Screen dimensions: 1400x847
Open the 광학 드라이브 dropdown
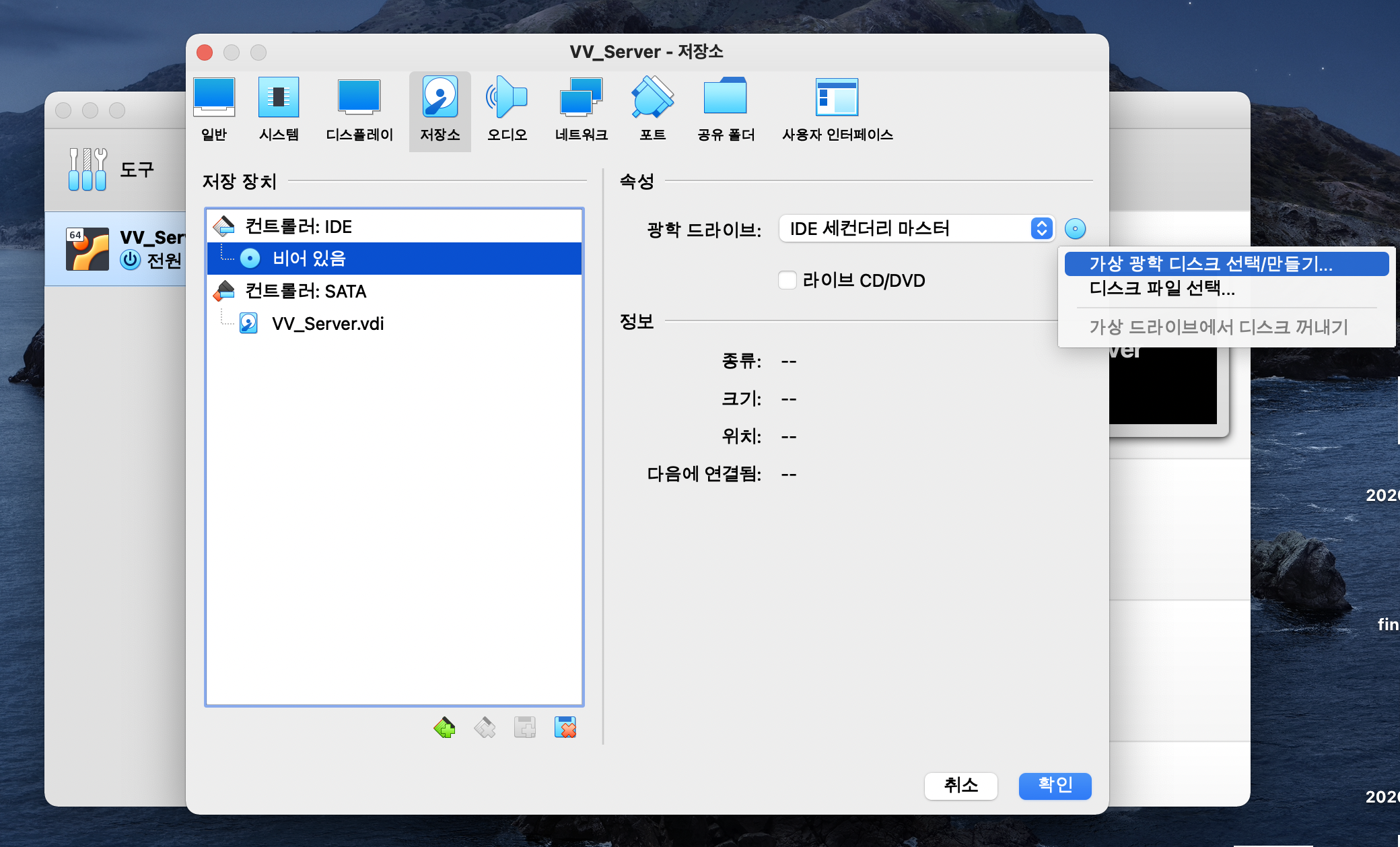915,229
